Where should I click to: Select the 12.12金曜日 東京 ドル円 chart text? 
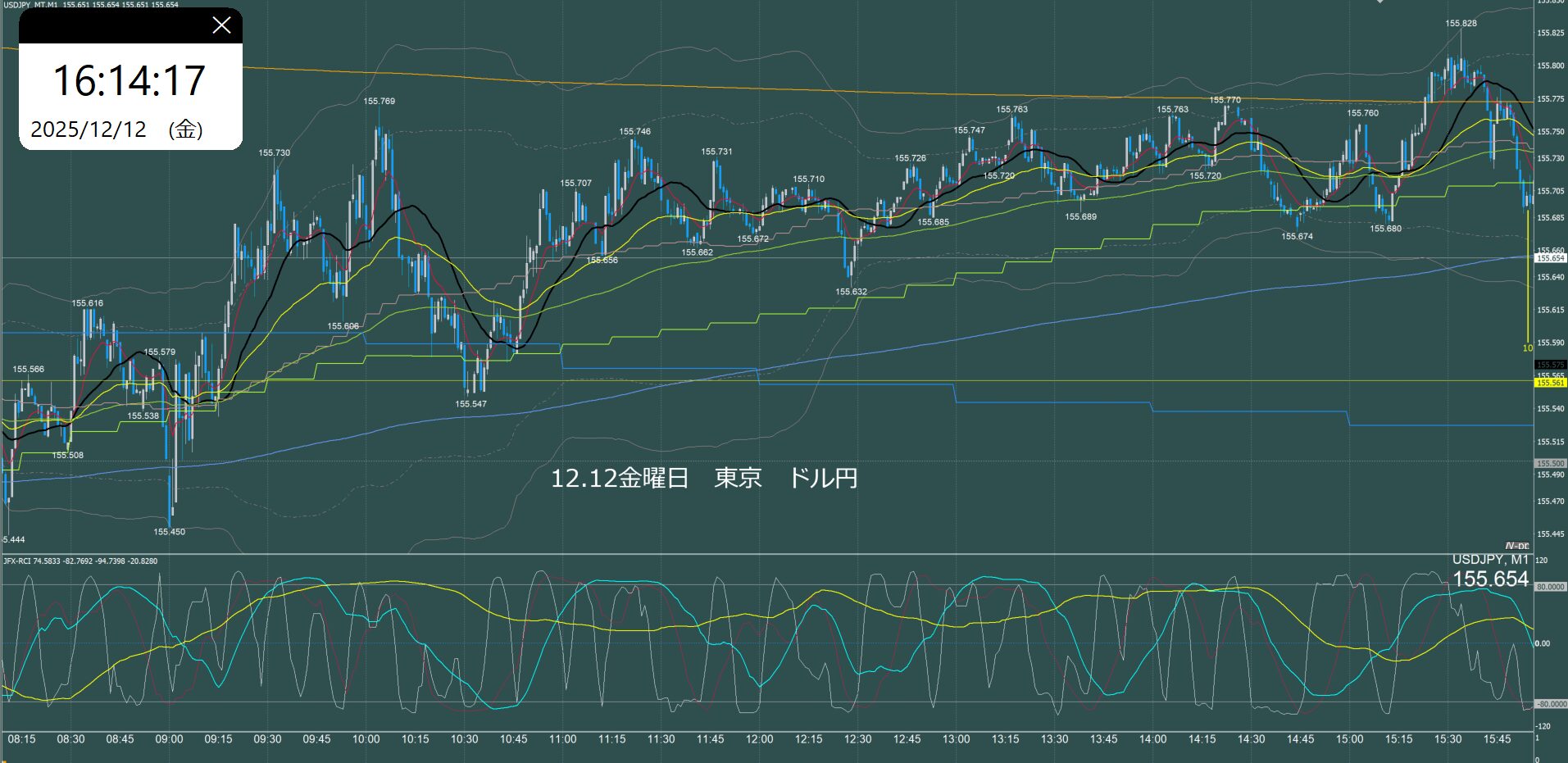click(703, 479)
